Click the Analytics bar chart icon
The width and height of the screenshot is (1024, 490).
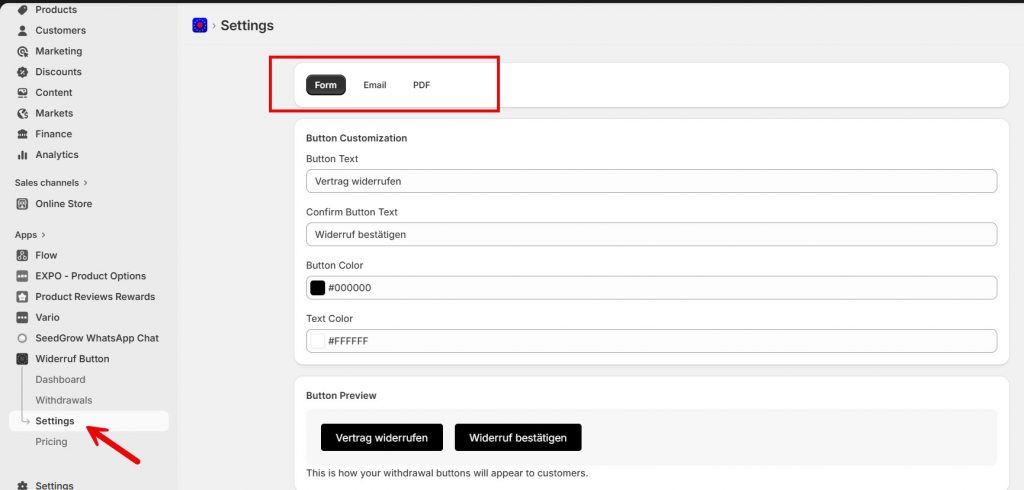coord(23,155)
